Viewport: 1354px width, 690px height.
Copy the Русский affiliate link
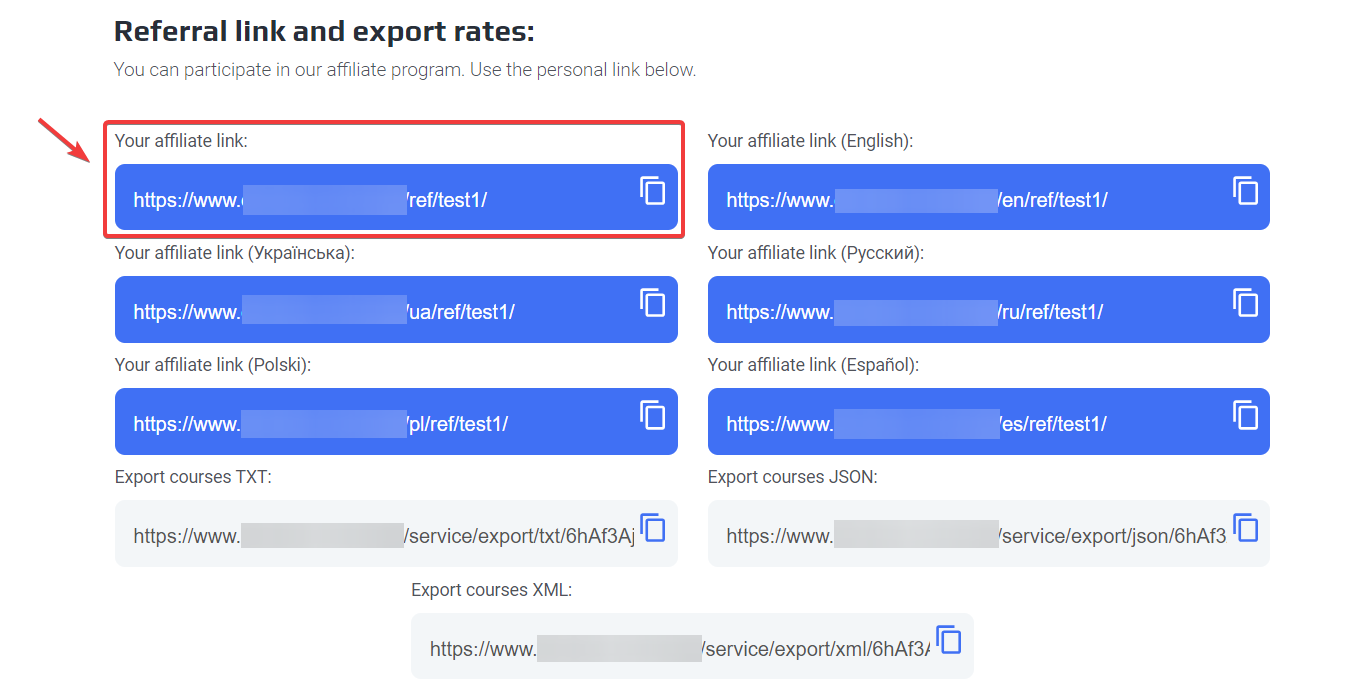[x=1245, y=302]
